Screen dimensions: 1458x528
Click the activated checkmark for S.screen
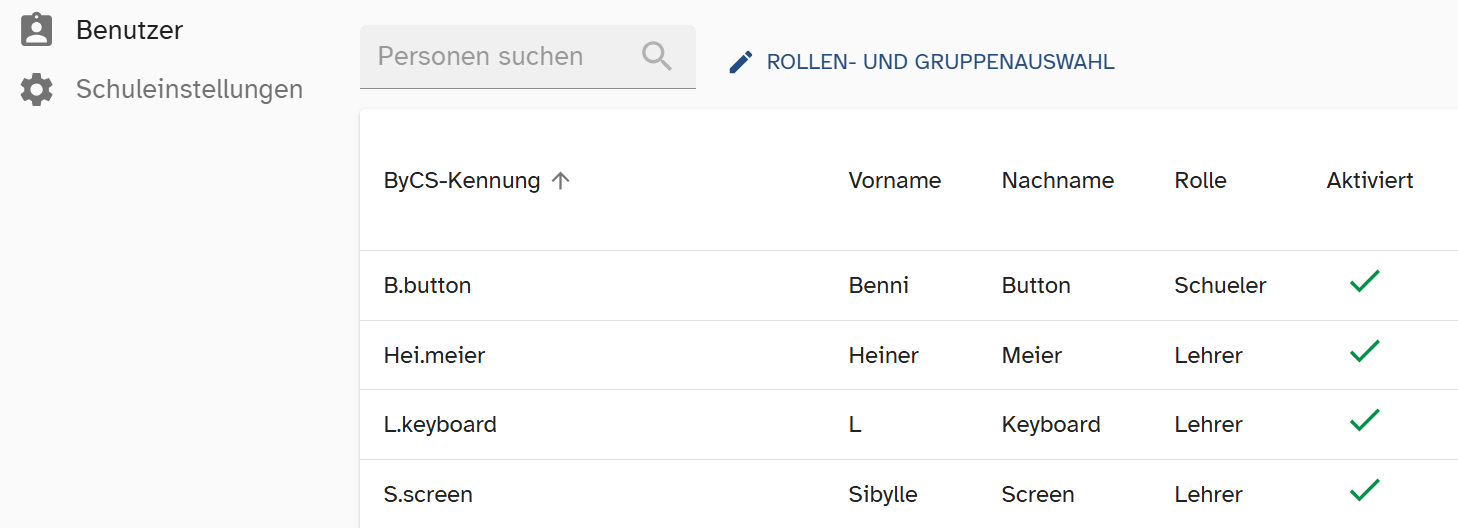click(x=1365, y=491)
